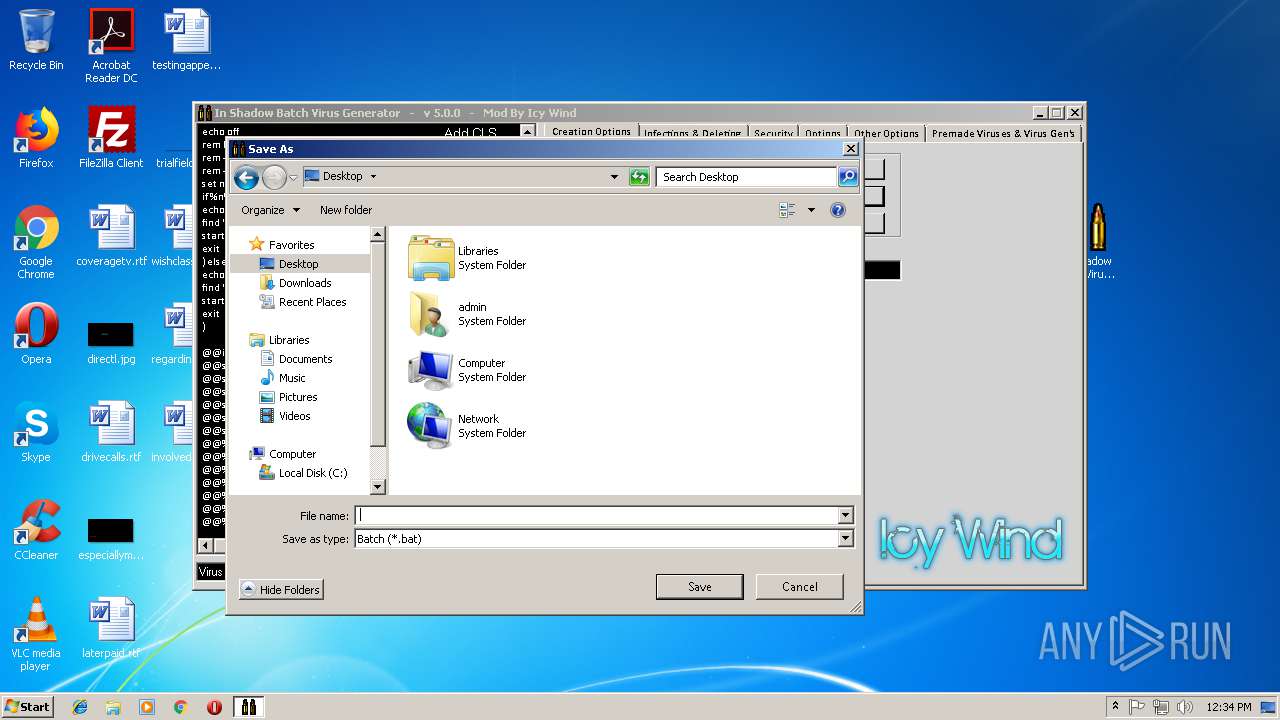Open Windows Explorer from taskbar
Viewport: 1280px width, 720px height.
tap(113, 707)
